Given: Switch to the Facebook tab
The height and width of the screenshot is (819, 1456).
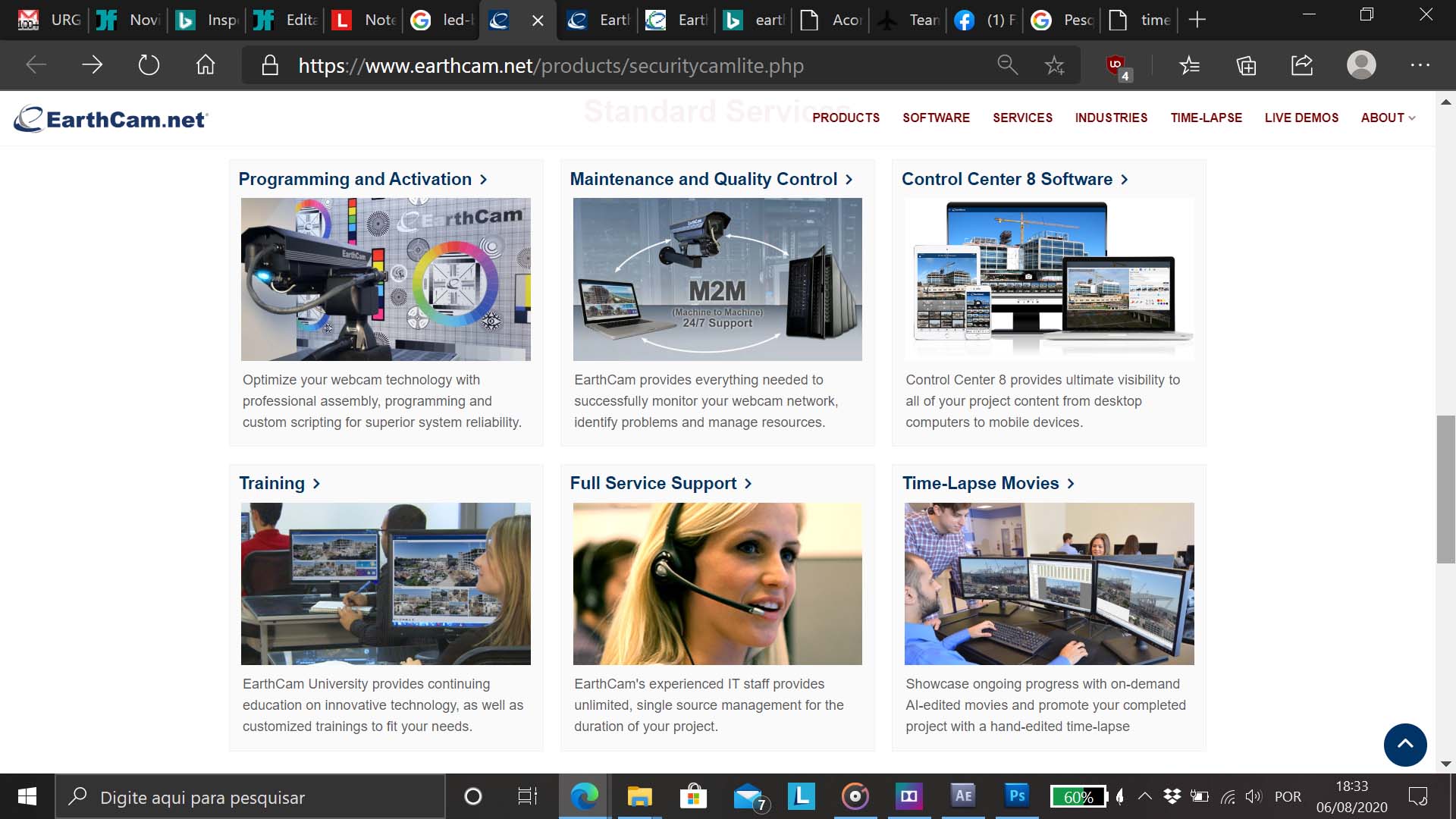Looking at the screenshot, I should (984, 20).
